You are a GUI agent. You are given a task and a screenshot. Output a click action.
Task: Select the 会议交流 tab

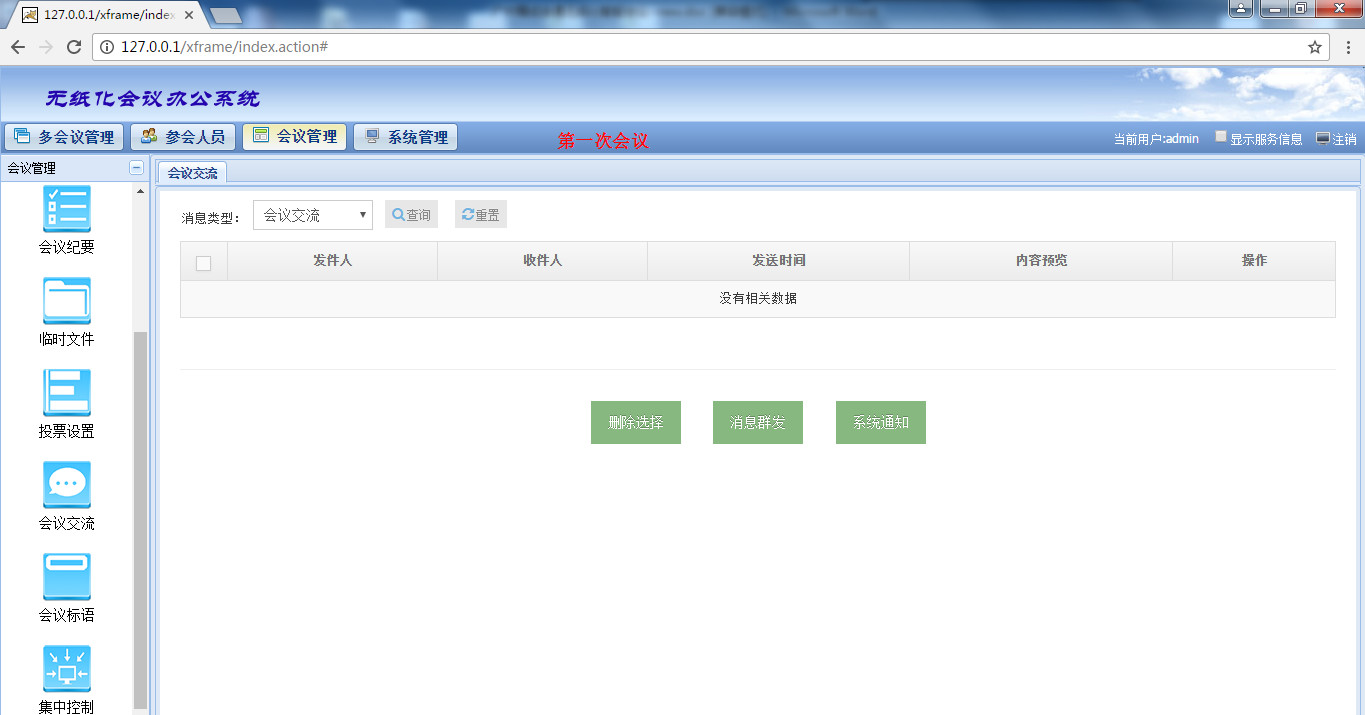point(192,173)
